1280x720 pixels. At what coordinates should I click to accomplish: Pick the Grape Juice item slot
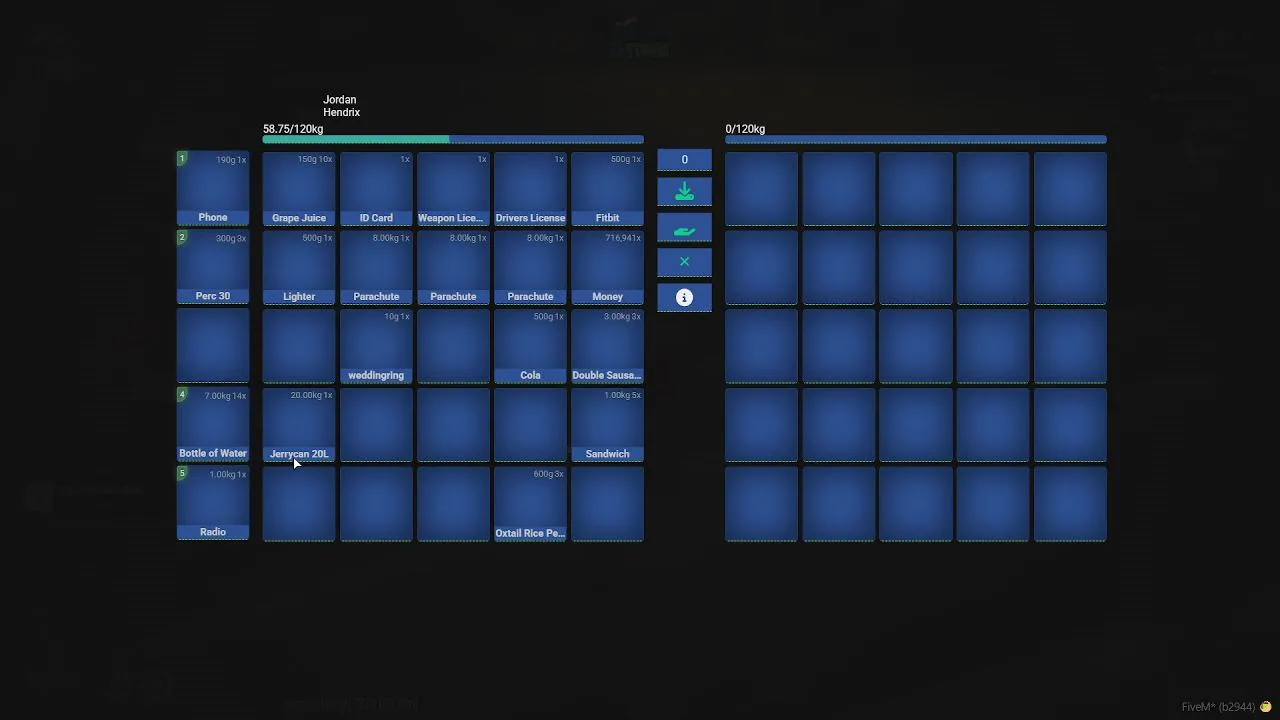click(x=299, y=189)
